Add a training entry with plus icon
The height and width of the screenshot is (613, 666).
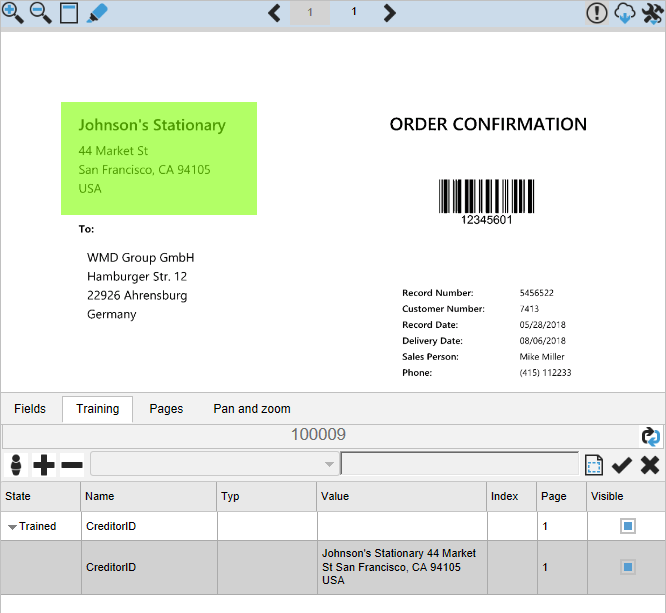pyautogui.click(x=44, y=465)
